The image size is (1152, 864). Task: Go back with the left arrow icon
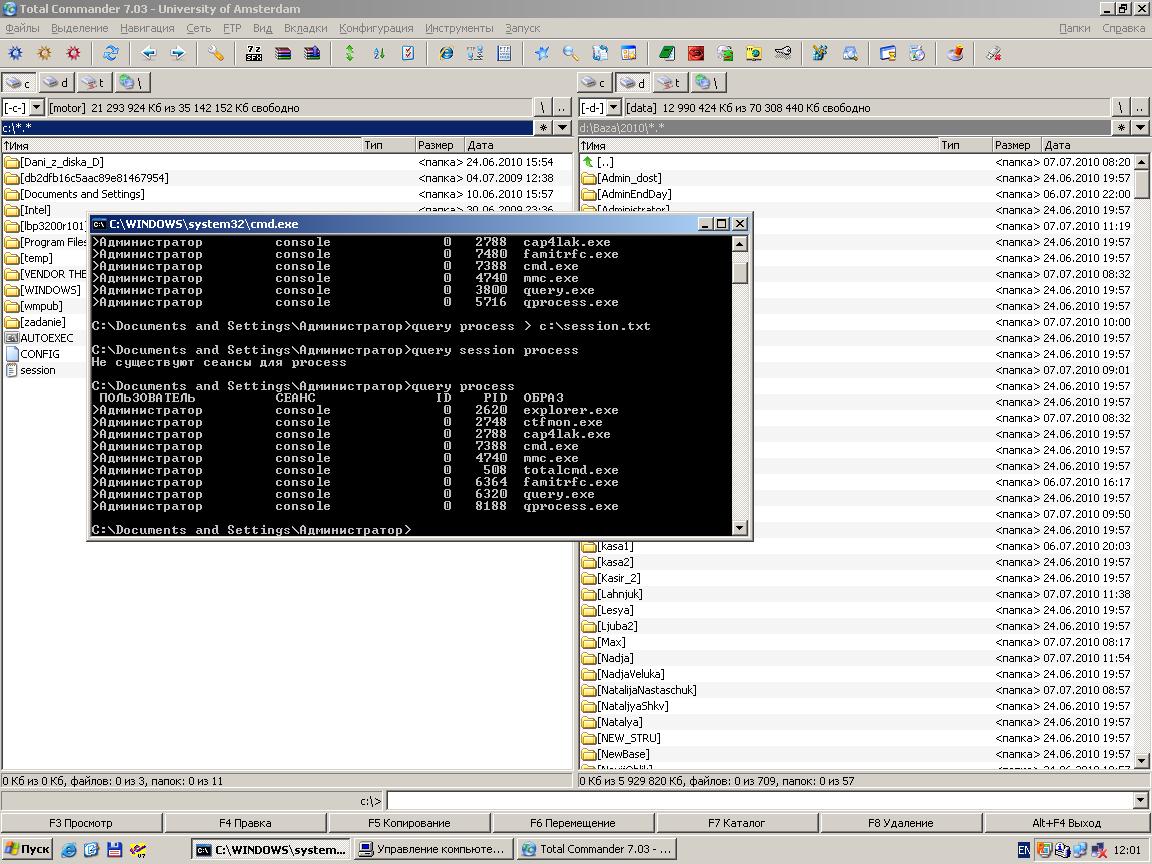tap(148, 53)
